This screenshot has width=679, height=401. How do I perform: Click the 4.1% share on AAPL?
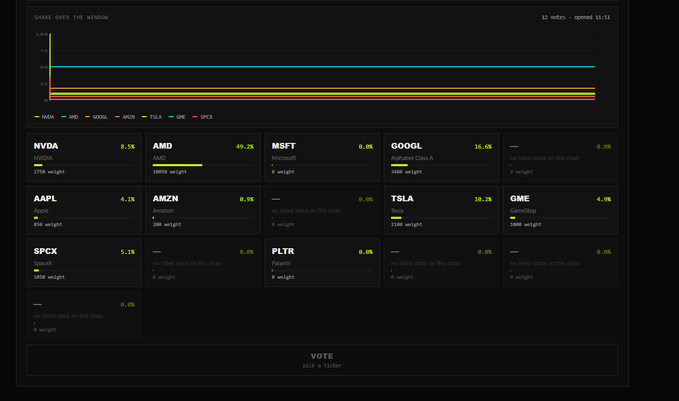(x=127, y=199)
